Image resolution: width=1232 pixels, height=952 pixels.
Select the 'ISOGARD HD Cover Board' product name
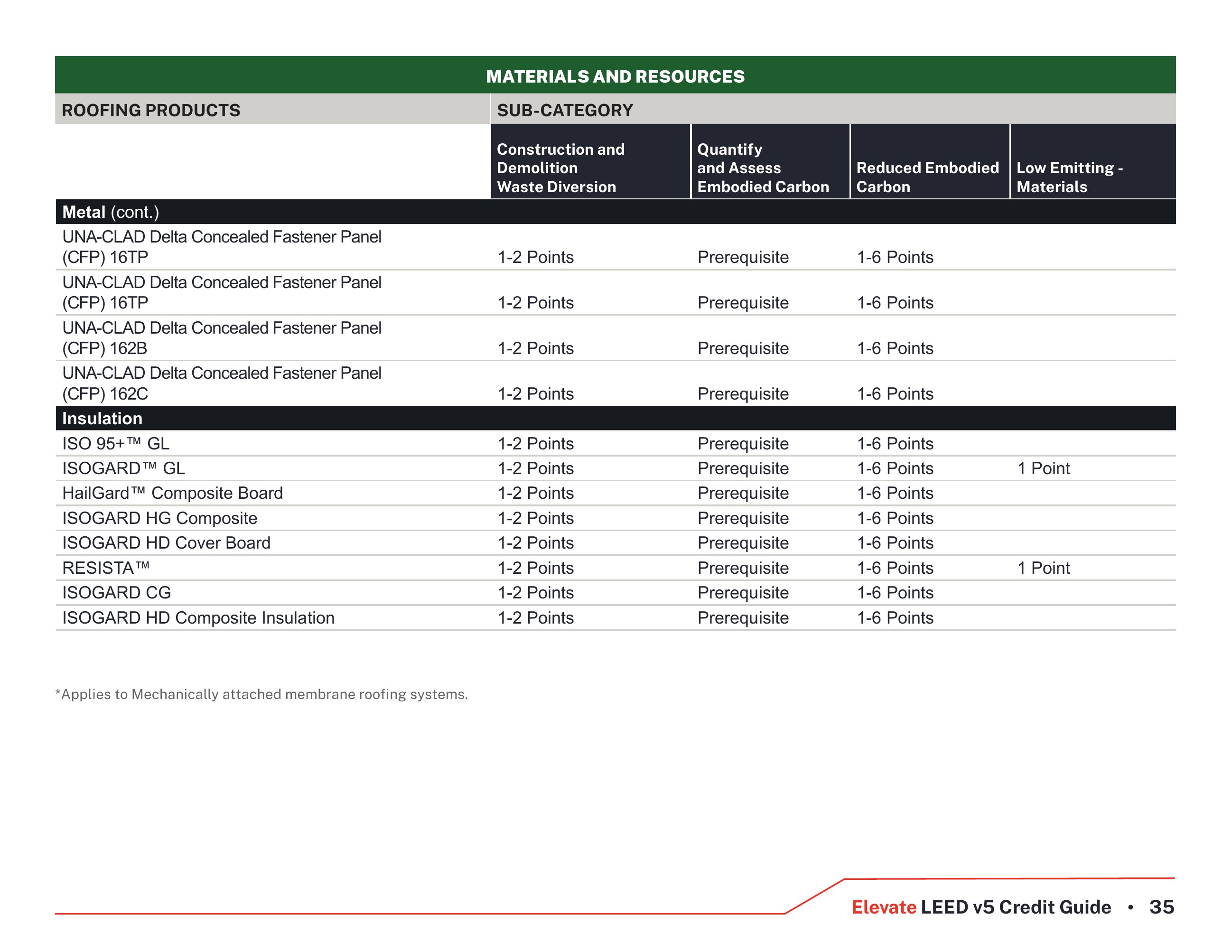(x=167, y=542)
